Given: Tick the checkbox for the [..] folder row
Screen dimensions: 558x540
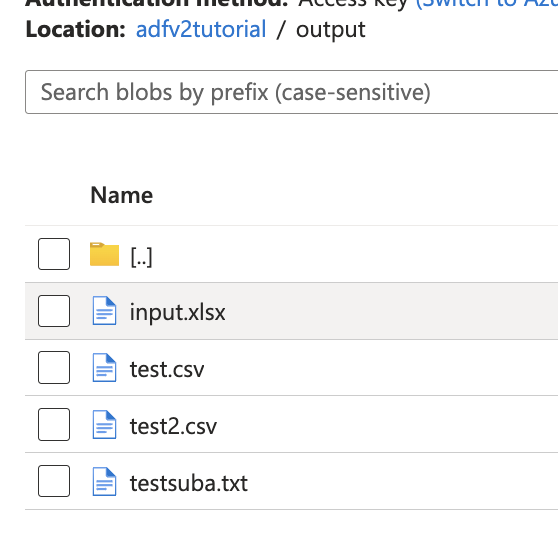Looking at the screenshot, I should pyautogui.click(x=54, y=254).
